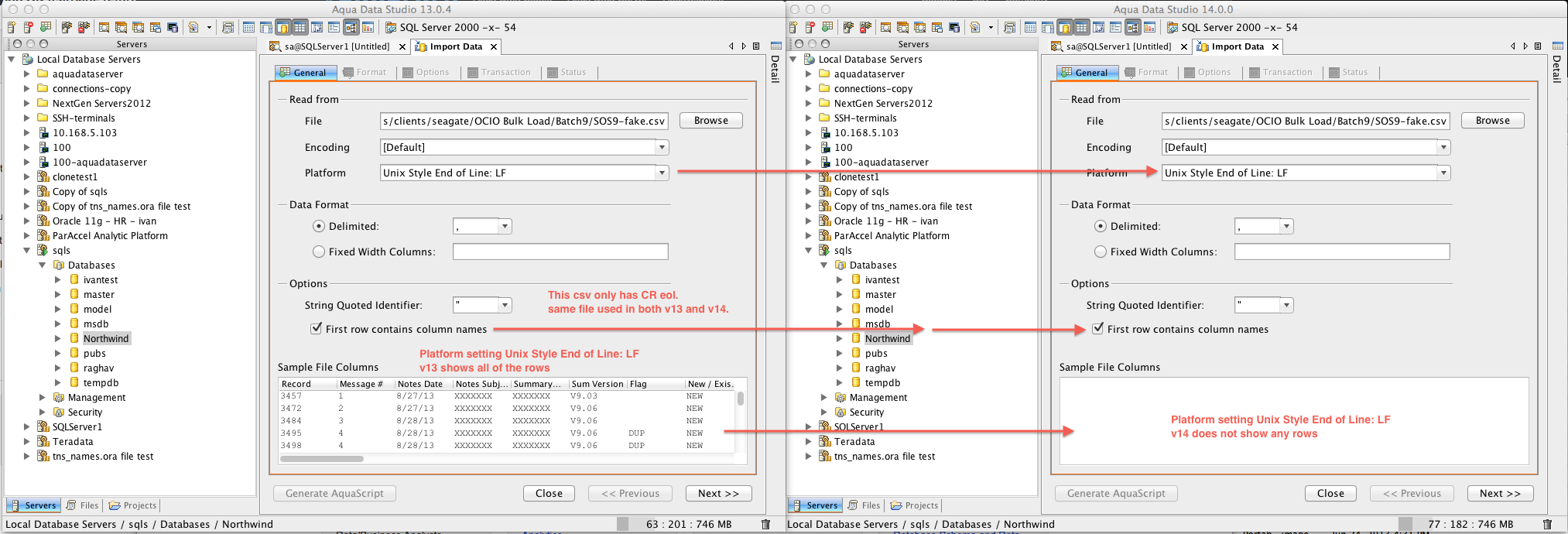Click the tab list icon beside arrows in 14.0.0 window
Screen dimensions: 1568x534
tap(1538, 46)
